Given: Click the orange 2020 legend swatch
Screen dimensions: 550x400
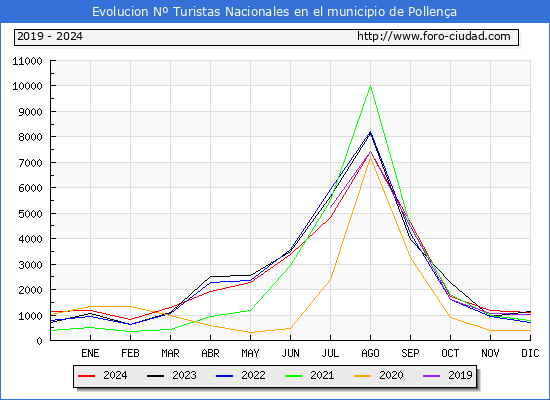Looking at the screenshot, I should click(362, 376).
